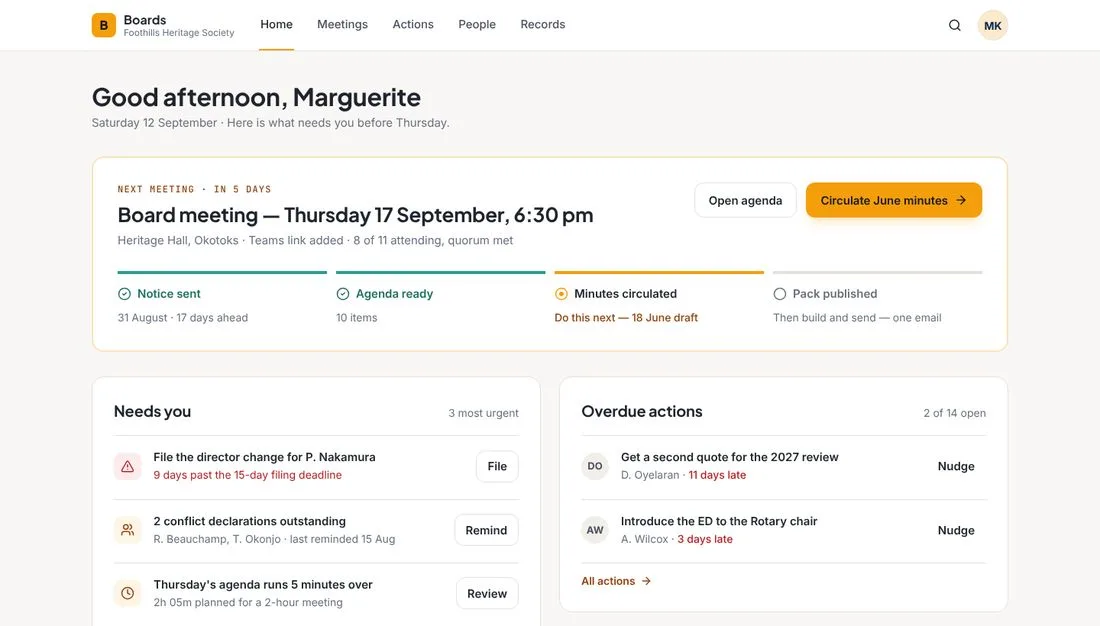This screenshot has height=626, width=1100.
Task: Open the search icon in header
Action: pos(954,25)
